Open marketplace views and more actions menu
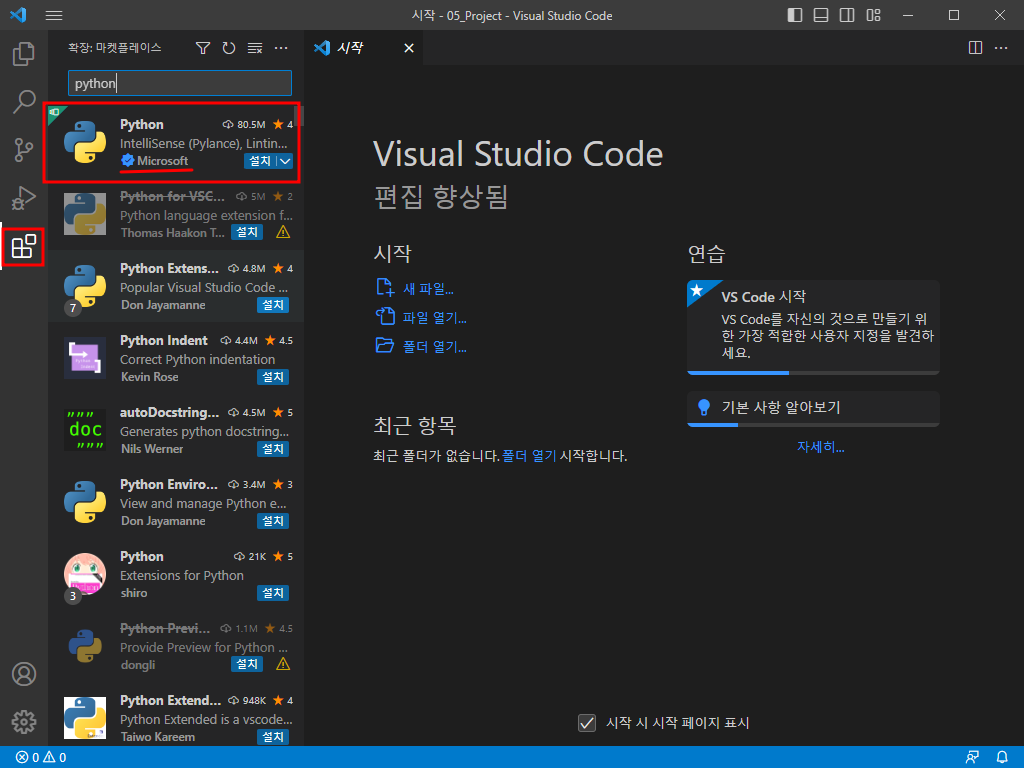 pos(281,48)
